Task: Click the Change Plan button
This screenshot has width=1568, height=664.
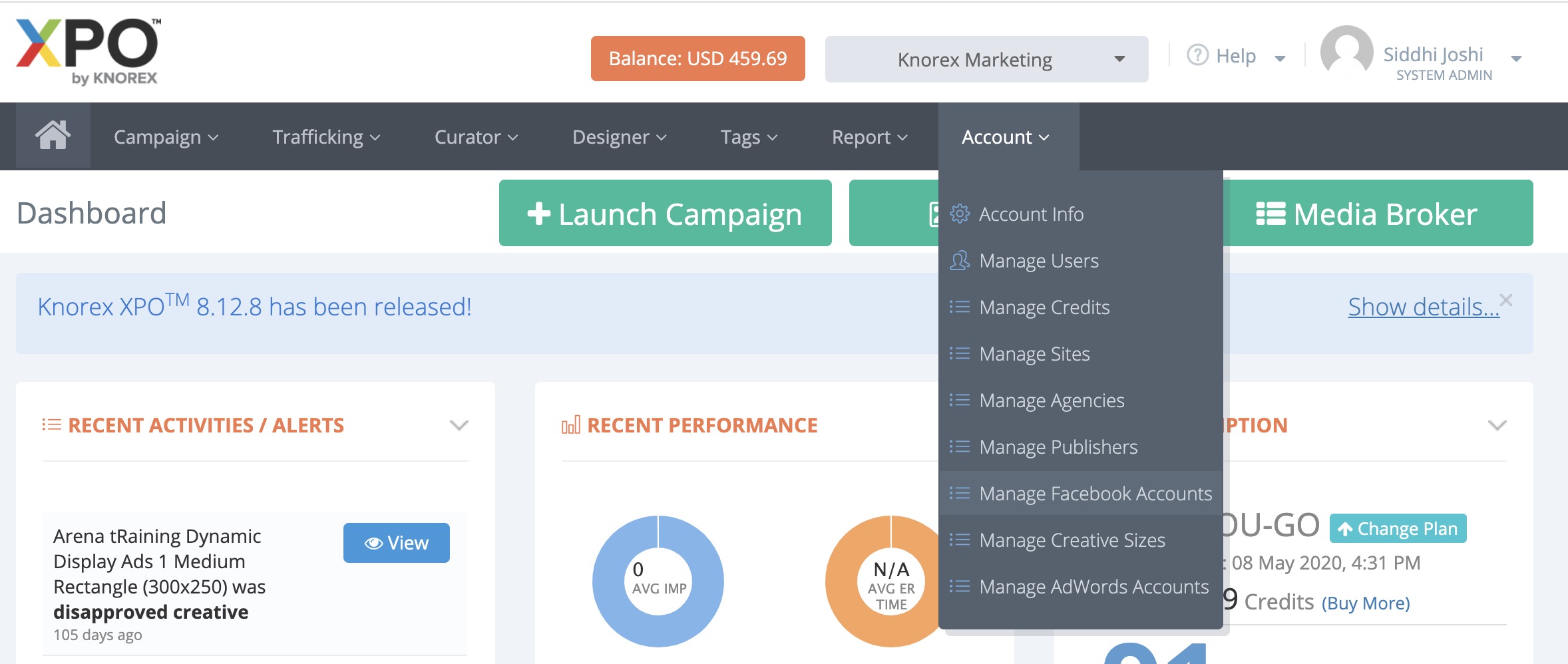Action: click(x=1398, y=529)
